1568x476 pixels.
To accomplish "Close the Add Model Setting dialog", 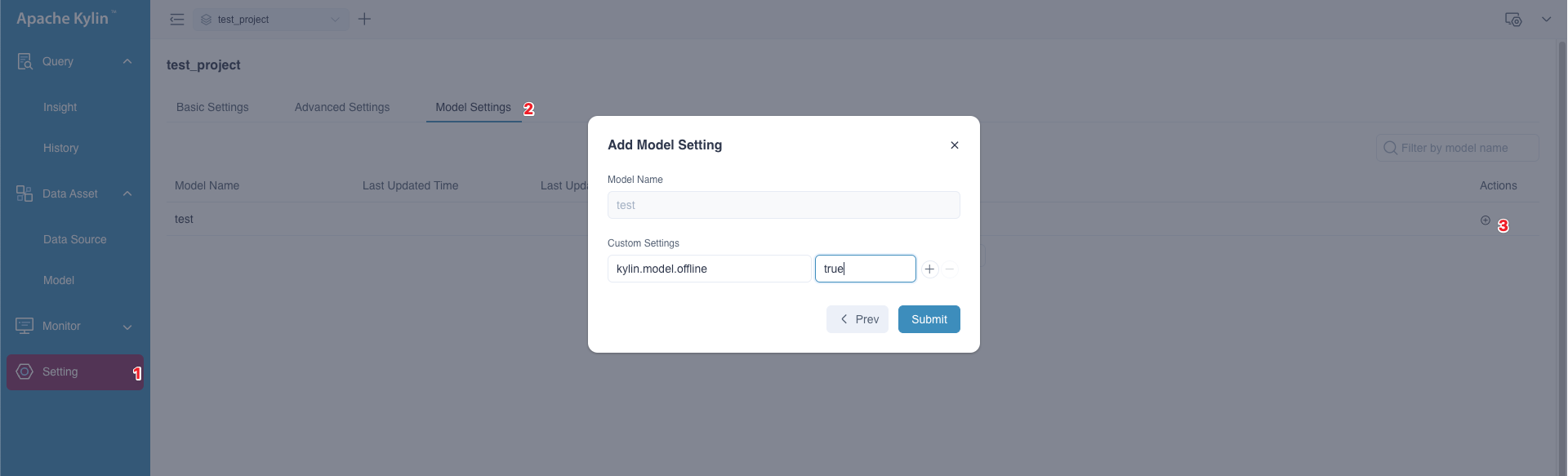I will (x=954, y=145).
